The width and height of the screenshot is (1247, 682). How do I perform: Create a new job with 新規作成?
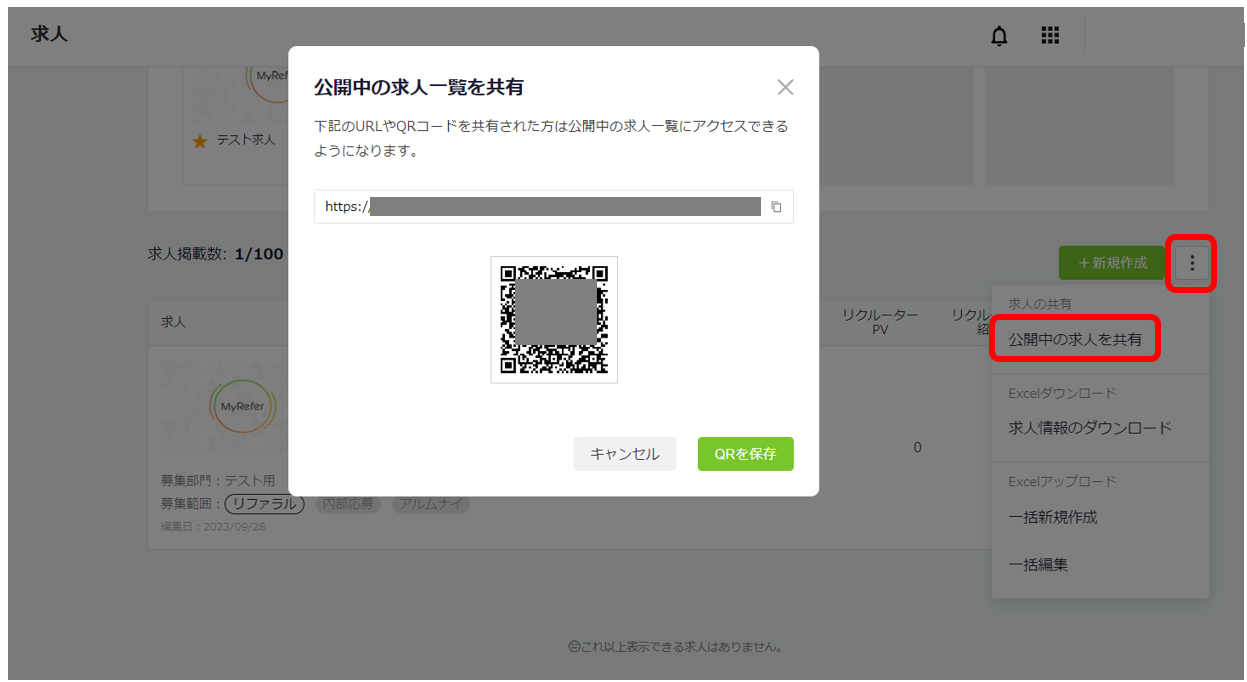coord(1111,262)
